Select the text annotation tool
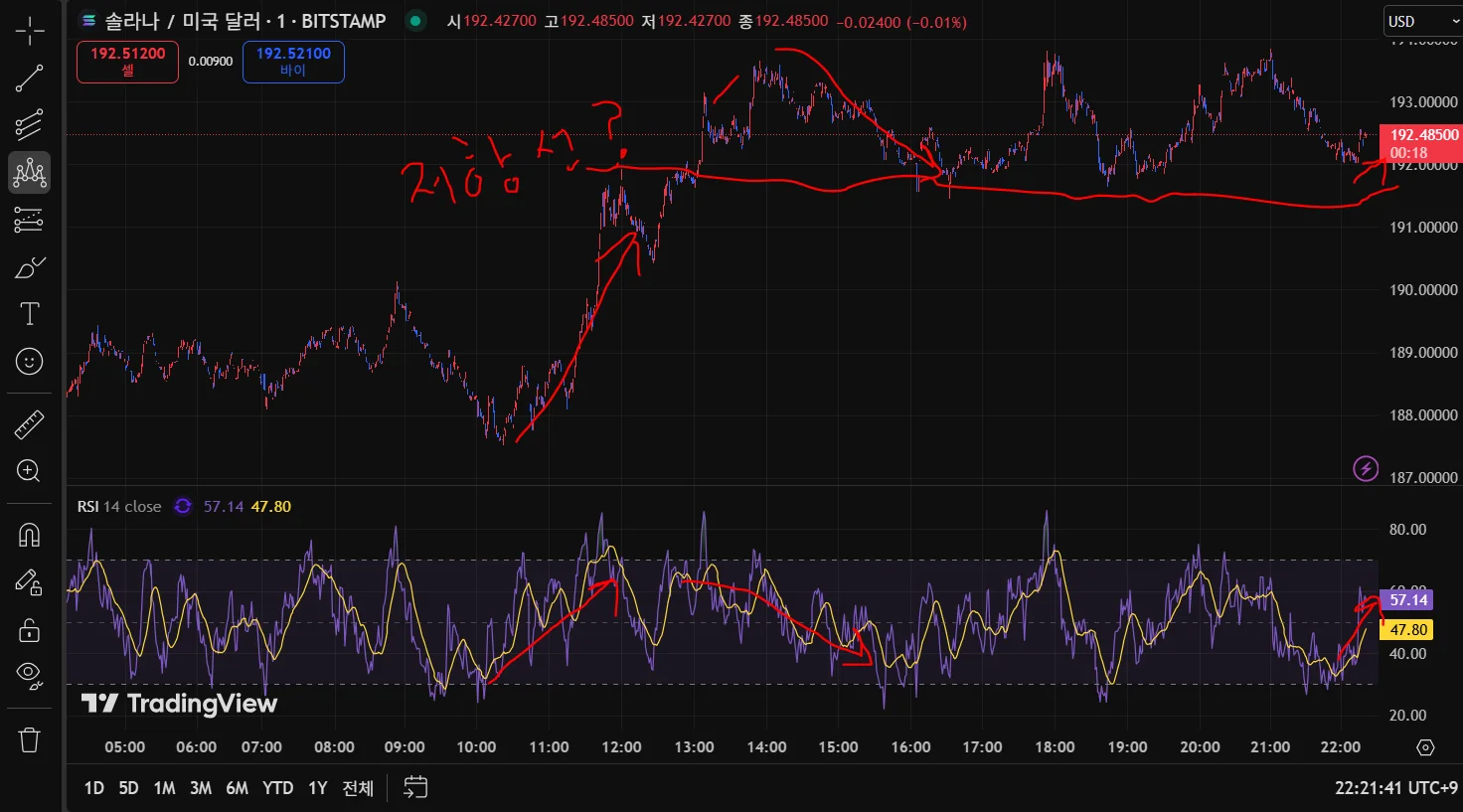Image resolution: width=1463 pixels, height=812 pixels. coord(30,314)
